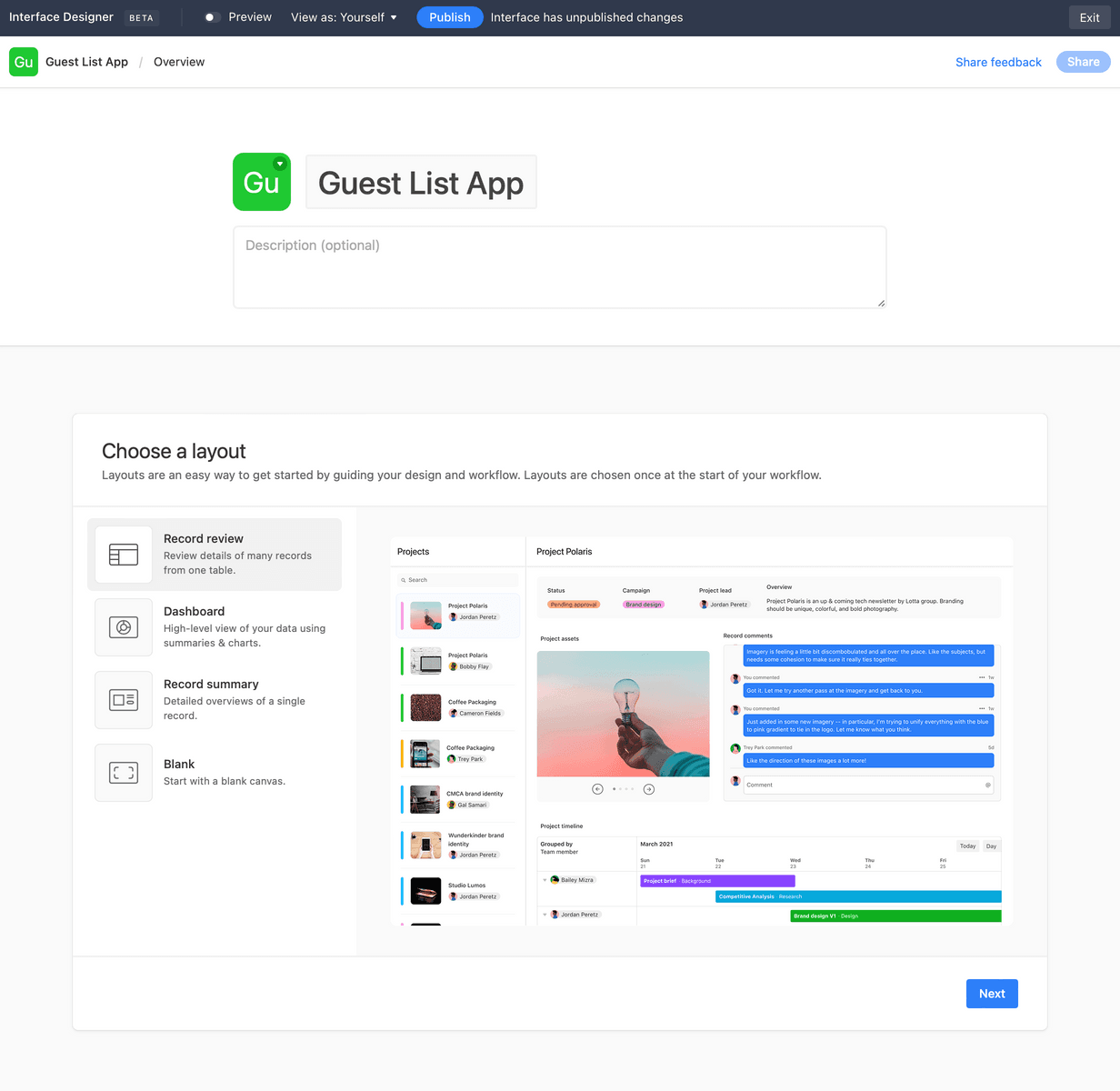Open the View as: Yourself dropdown
The image size is (1120, 1091).
(x=344, y=16)
